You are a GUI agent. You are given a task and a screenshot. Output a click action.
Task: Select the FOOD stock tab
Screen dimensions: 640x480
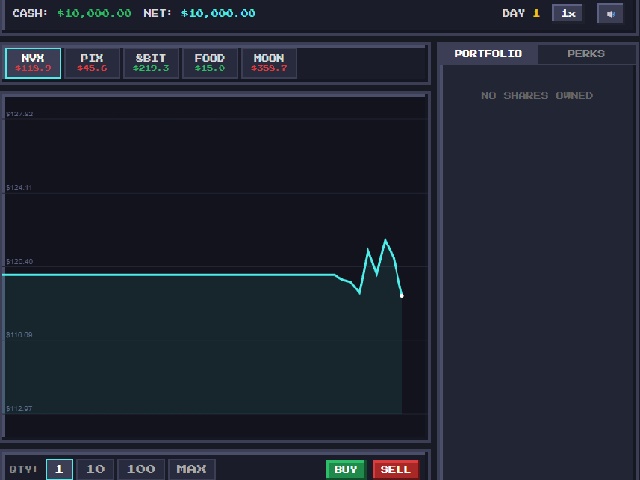click(x=210, y=63)
